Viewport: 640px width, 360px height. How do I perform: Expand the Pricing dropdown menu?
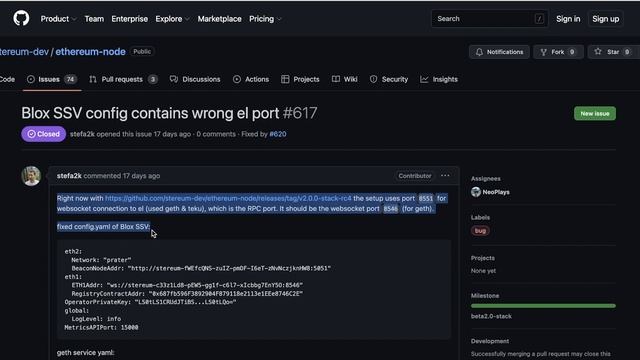[x=265, y=19]
